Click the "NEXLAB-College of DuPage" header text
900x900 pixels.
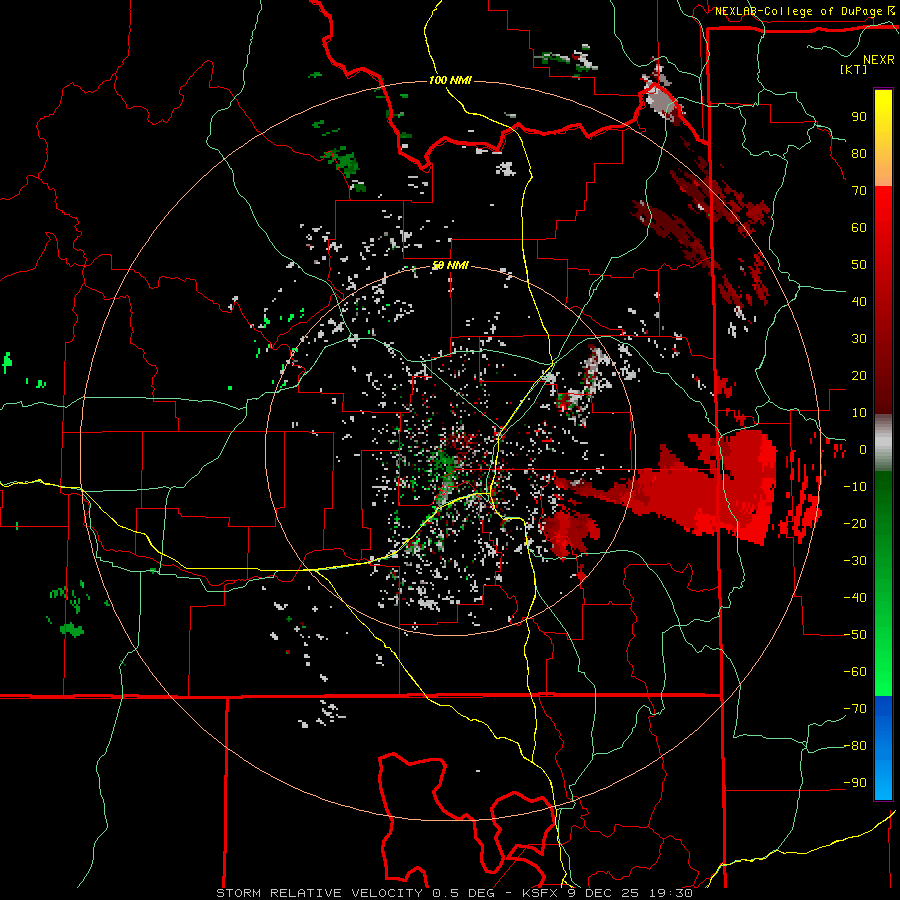click(798, 11)
